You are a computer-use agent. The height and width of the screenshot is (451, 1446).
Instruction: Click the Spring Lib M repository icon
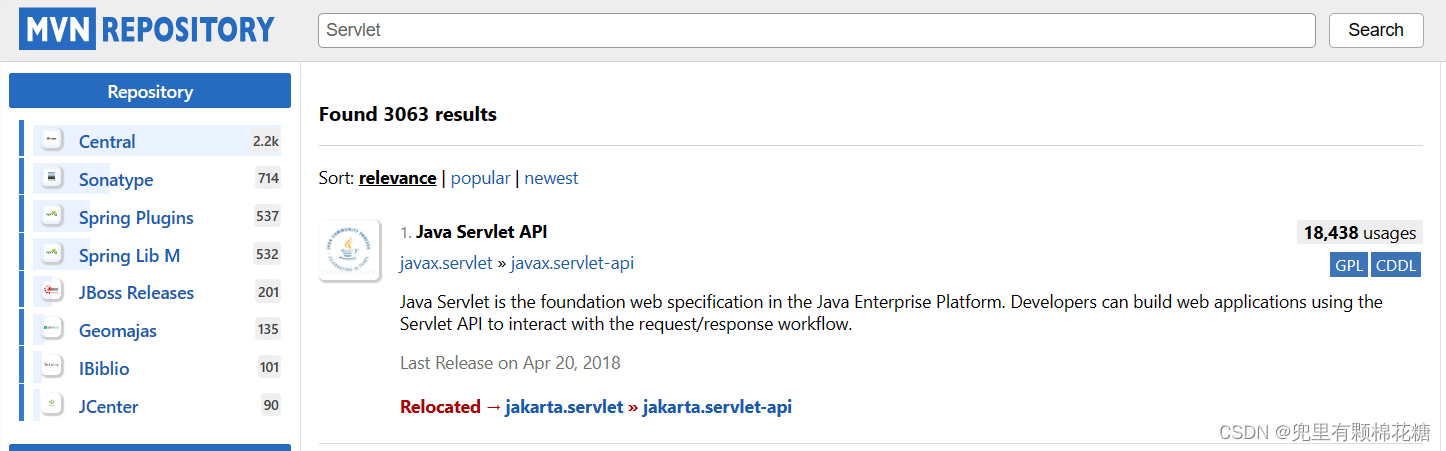(52, 255)
